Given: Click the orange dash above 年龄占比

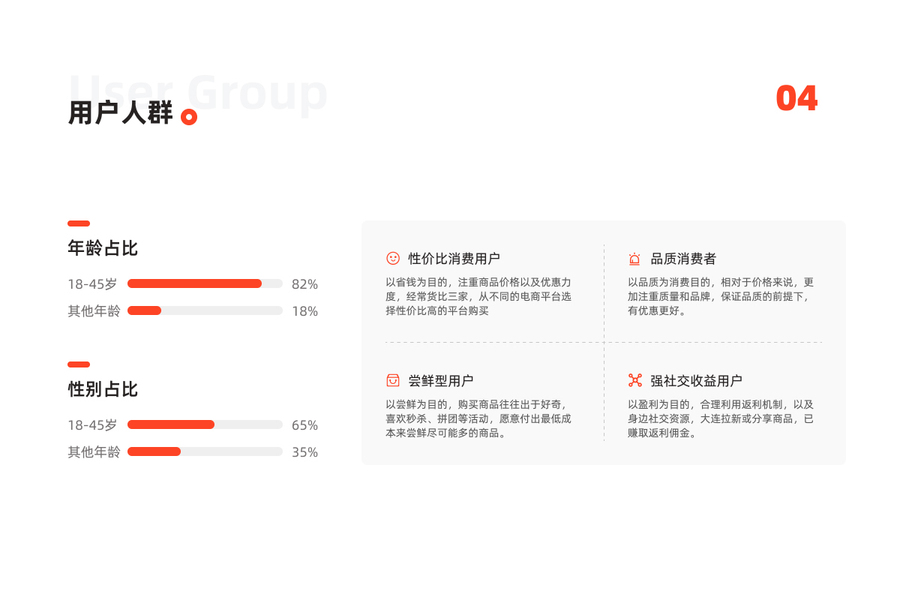Looking at the screenshot, I should click(79, 223).
